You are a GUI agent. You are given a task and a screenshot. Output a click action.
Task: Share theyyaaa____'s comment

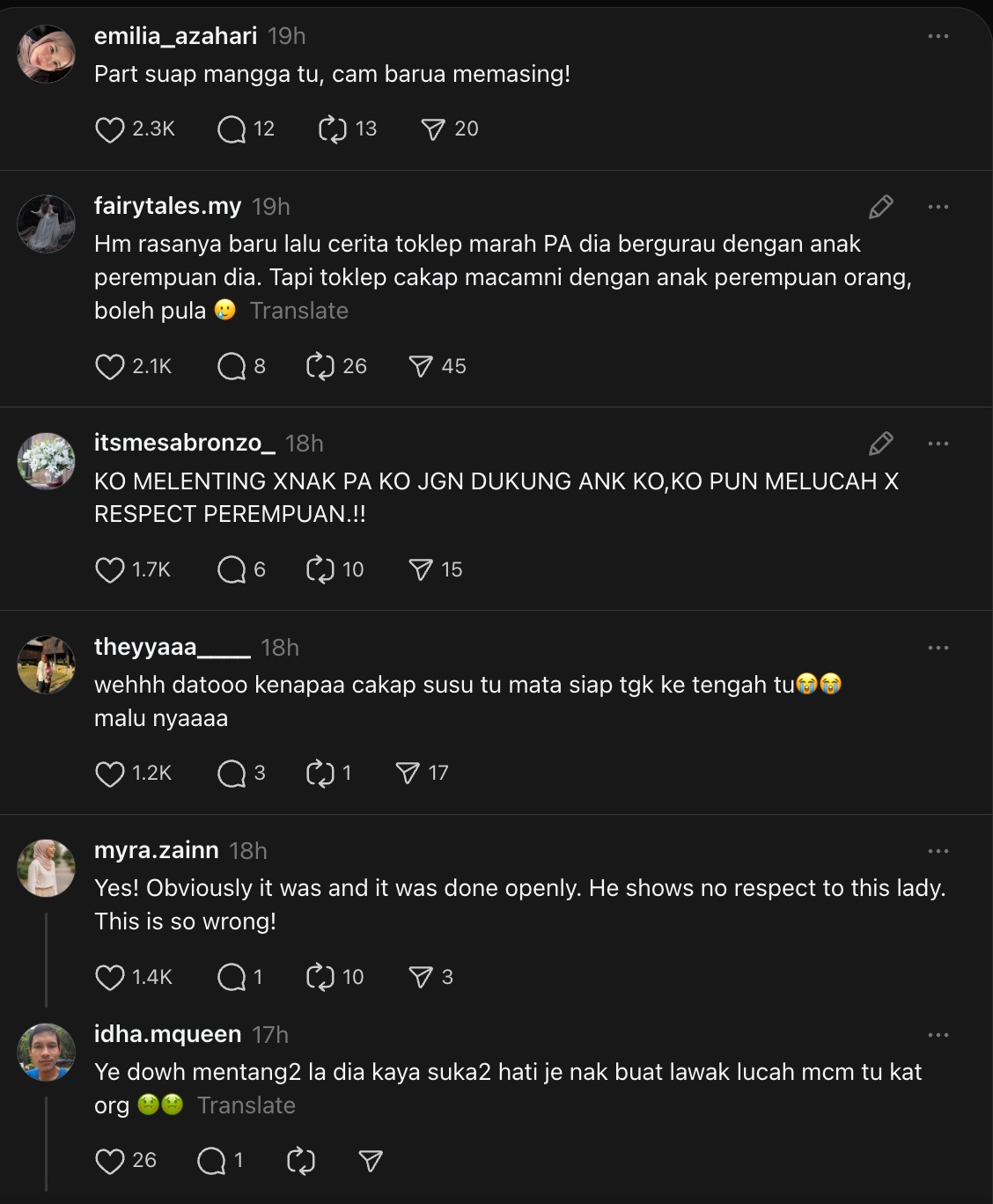(408, 773)
